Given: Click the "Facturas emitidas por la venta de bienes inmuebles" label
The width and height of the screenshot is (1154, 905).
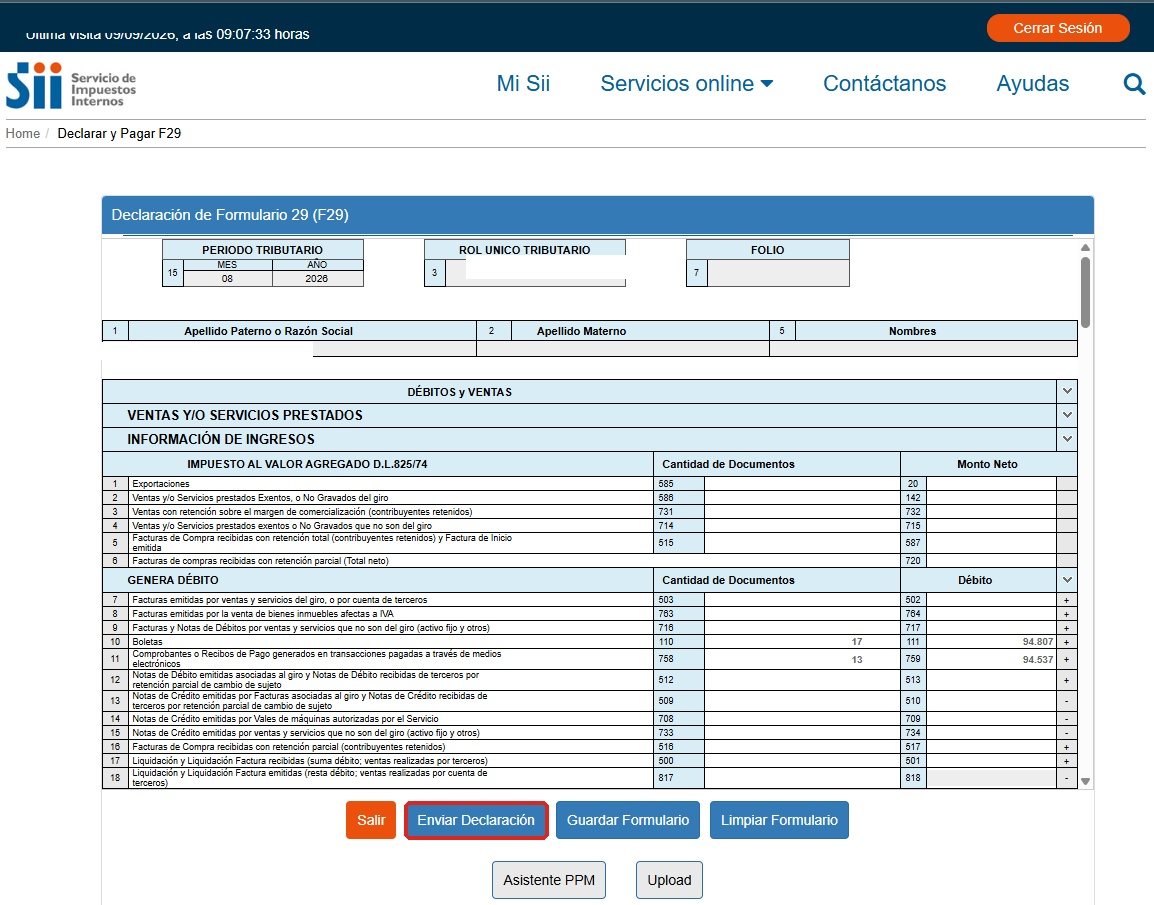Looking at the screenshot, I should (x=263, y=614).
